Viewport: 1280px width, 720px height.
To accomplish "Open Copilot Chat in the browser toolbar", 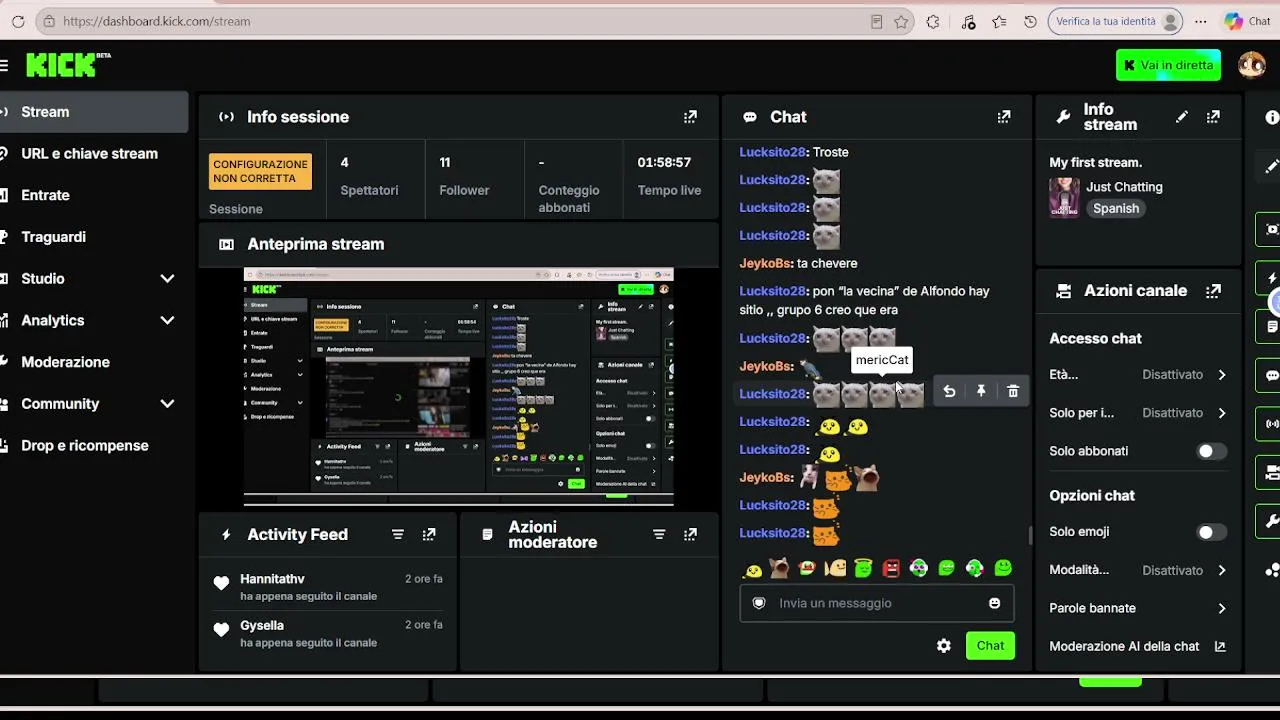I will (x=1247, y=21).
